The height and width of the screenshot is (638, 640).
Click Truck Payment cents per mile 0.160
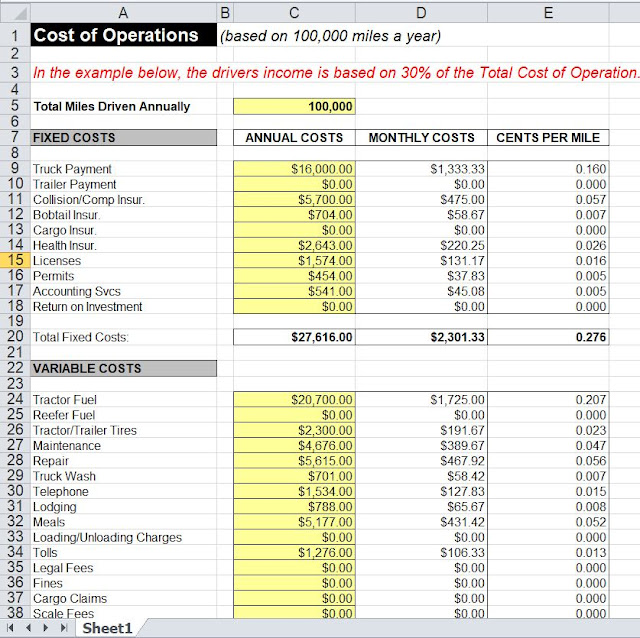point(548,169)
